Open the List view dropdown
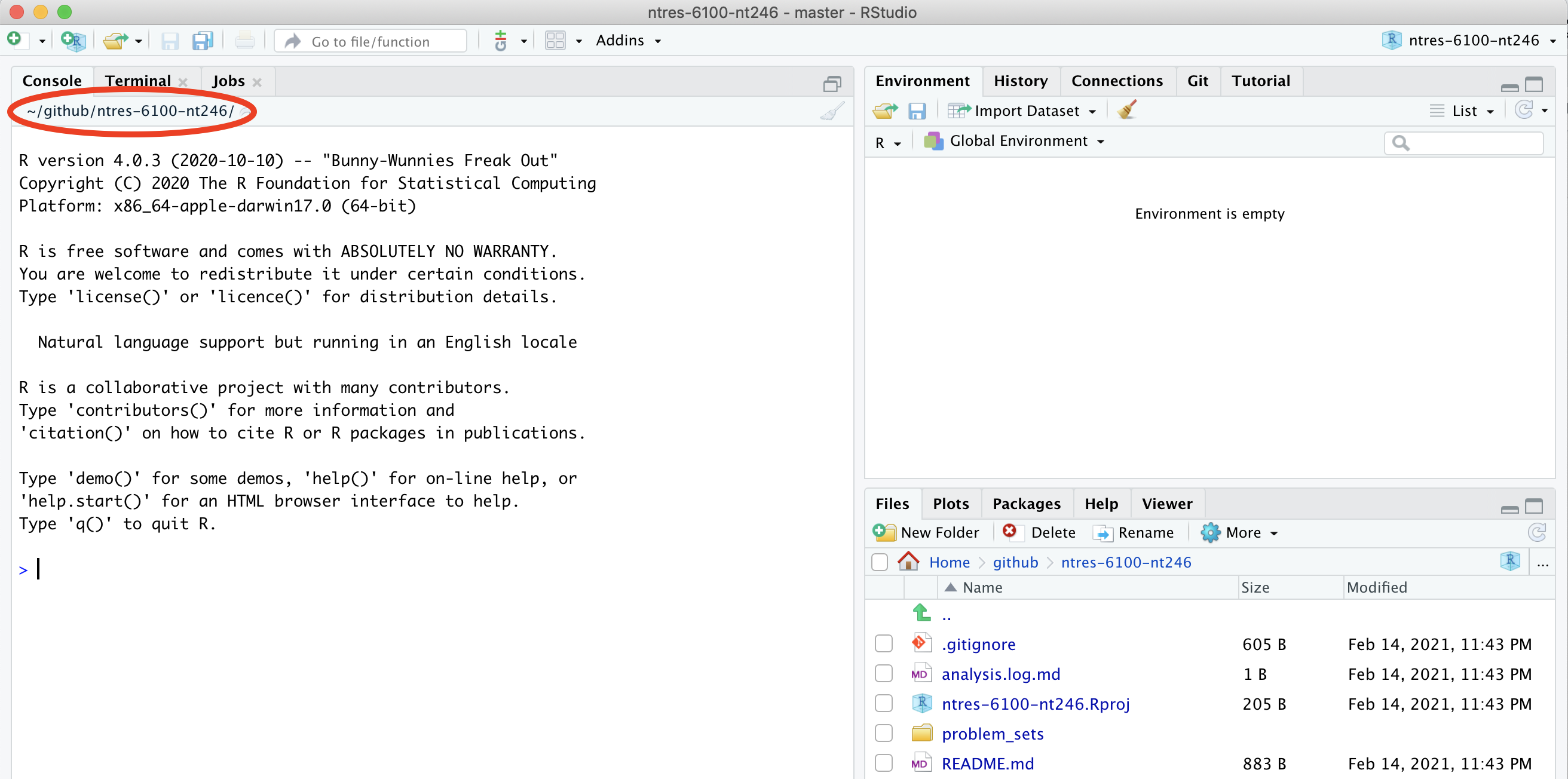Viewport: 1568px width, 779px height. (1462, 111)
